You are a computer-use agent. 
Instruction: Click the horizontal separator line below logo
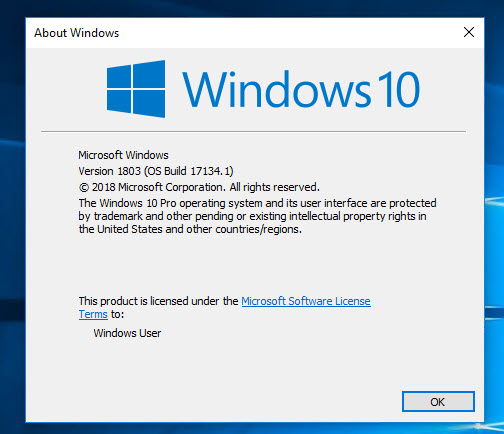[x=253, y=131]
